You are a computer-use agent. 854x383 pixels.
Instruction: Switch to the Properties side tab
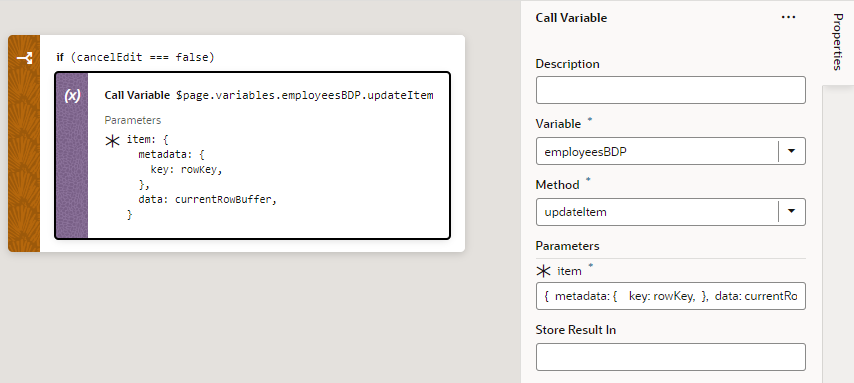838,42
